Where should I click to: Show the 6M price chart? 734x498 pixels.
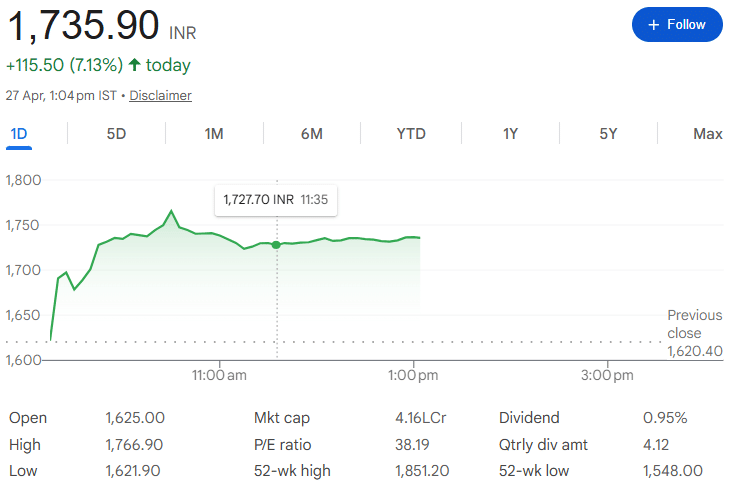click(312, 134)
